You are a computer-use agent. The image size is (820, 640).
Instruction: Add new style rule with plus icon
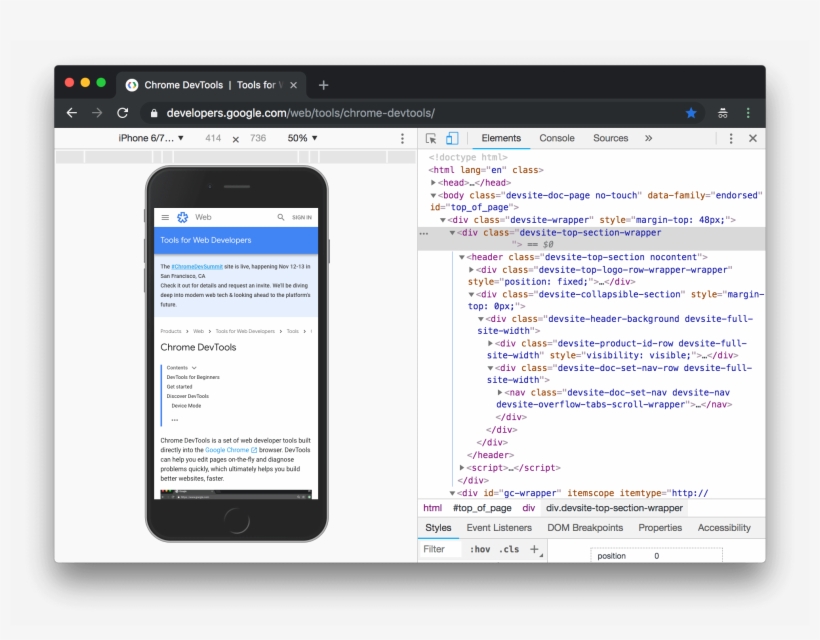pyautogui.click(x=534, y=549)
